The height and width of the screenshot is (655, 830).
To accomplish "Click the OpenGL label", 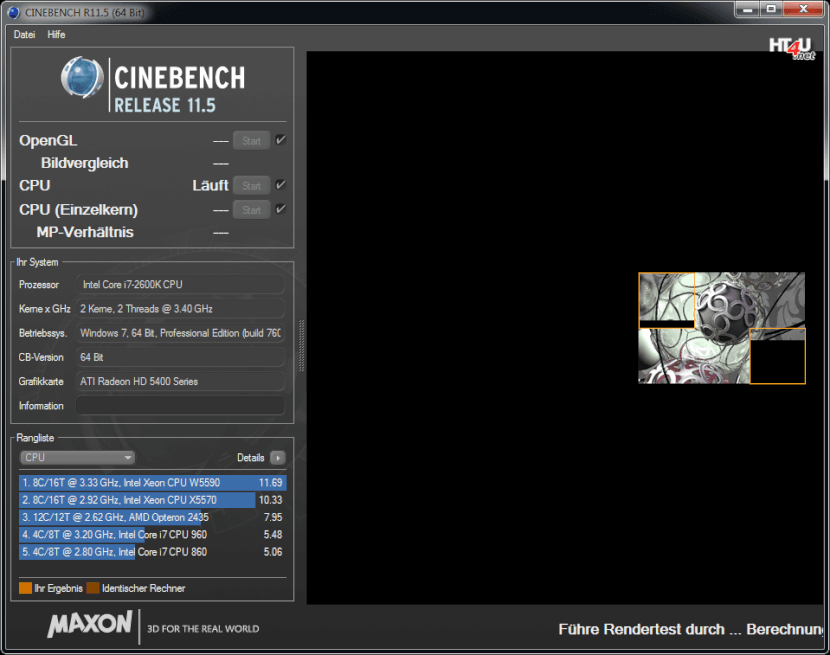I will click(48, 141).
